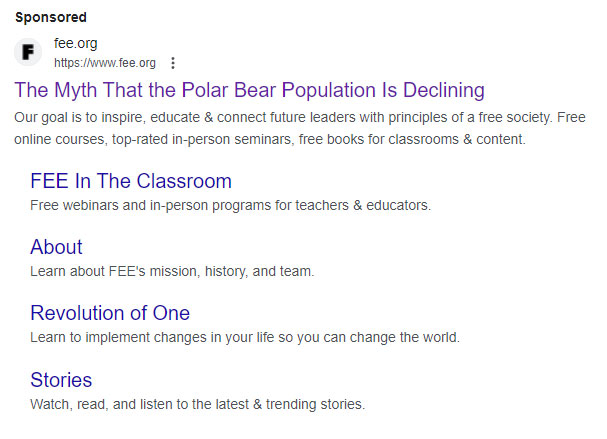607x439 pixels.
Task: Open the three-dot ad options menu
Action: pyautogui.click(x=173, y=63)
